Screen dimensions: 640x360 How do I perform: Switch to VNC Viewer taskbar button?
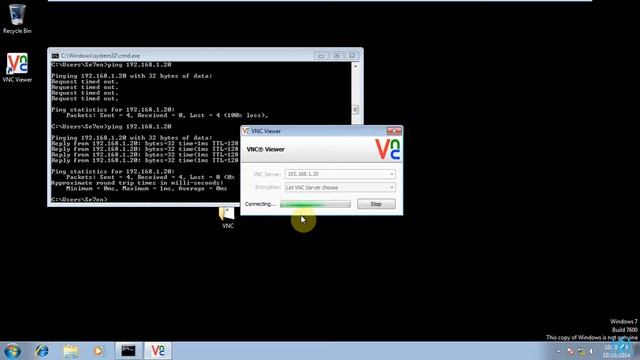[x=158, y=351]
